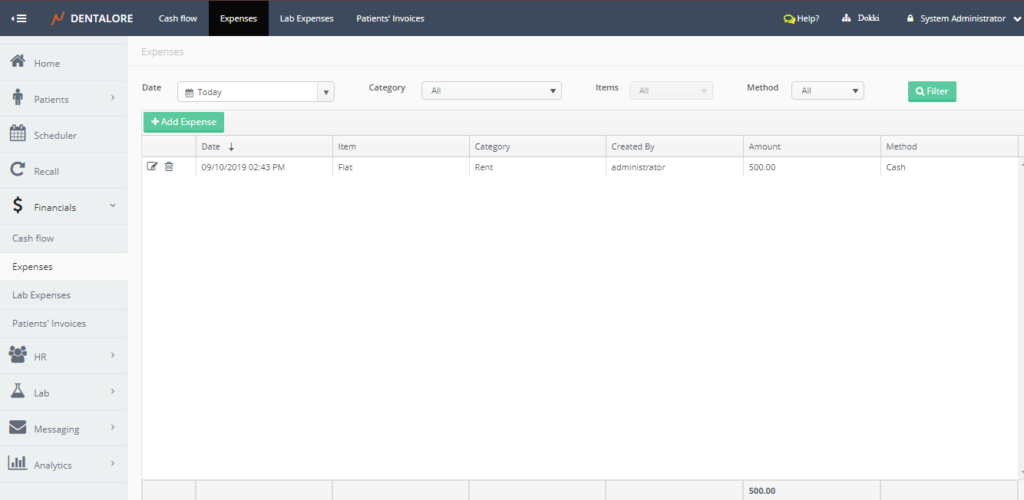Open the Method filter dropdown
This screenshot has width=1024, height=500.
pos(826,91)
